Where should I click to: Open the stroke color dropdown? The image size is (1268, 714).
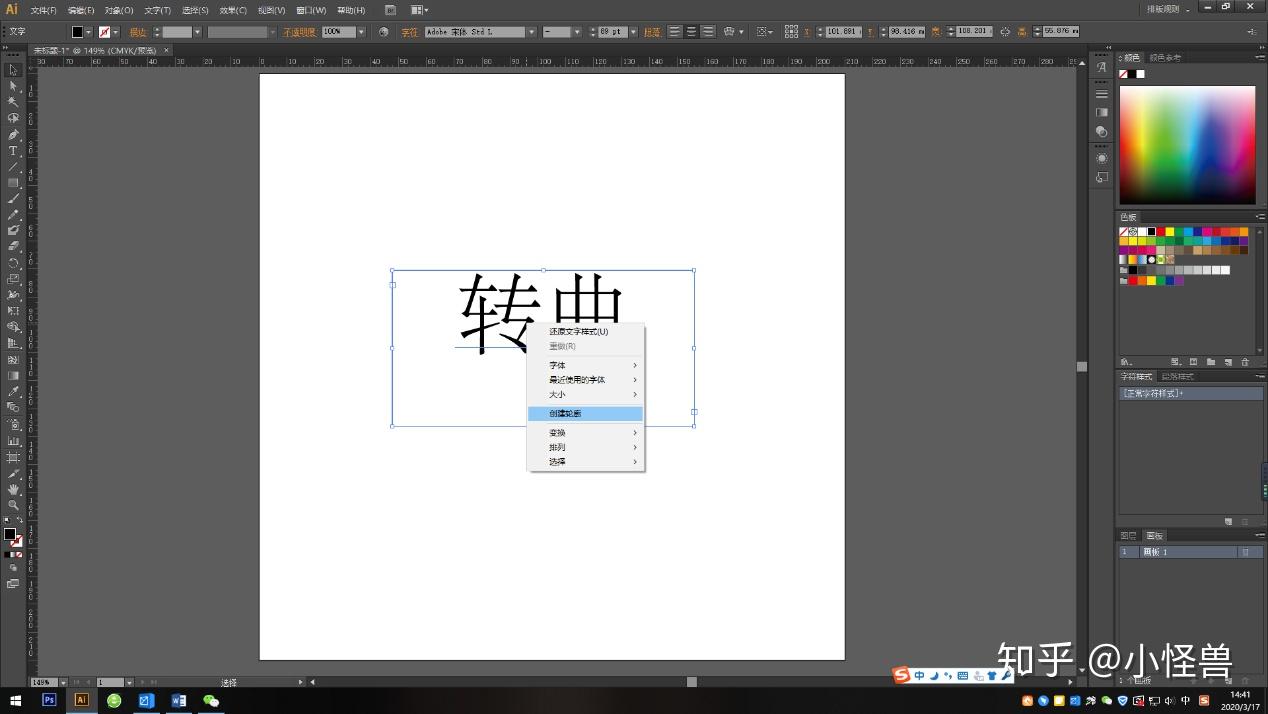coord(115,32)
